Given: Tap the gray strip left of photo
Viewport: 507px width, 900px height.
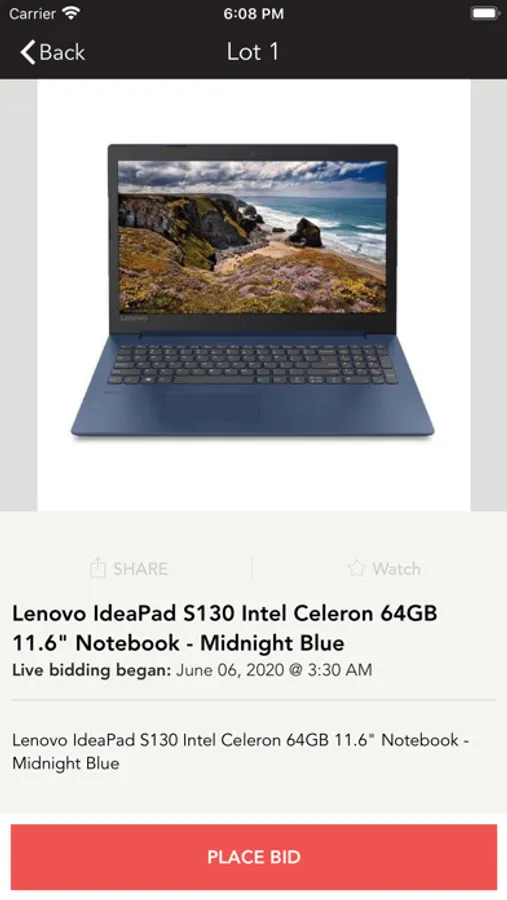Looking at the screenshot, I should [19, 295].
